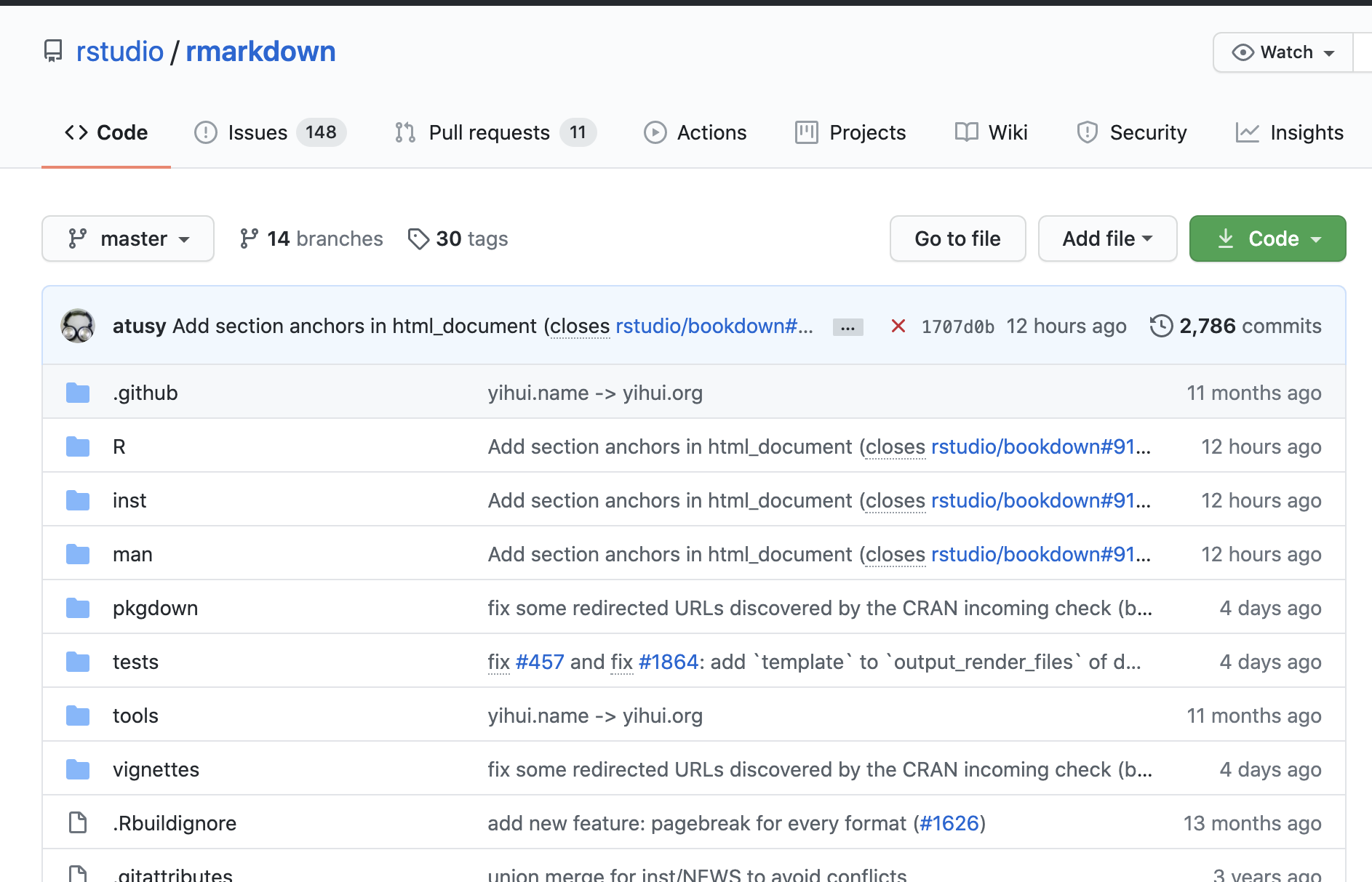1372x882 pixels.
Task: Open the Insights tab
Action: click(1289, 132)
